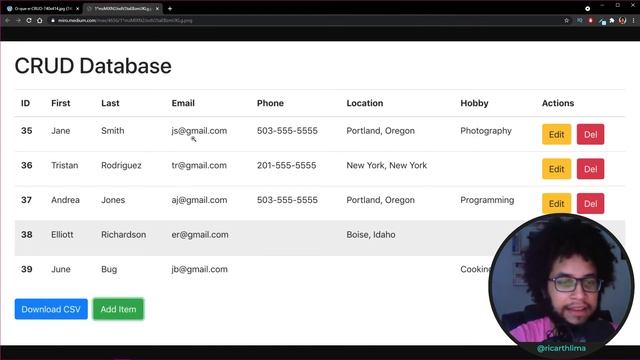This screenshot has width=640, height=360.
Task: Click the First column header
Action: [60, 103]
